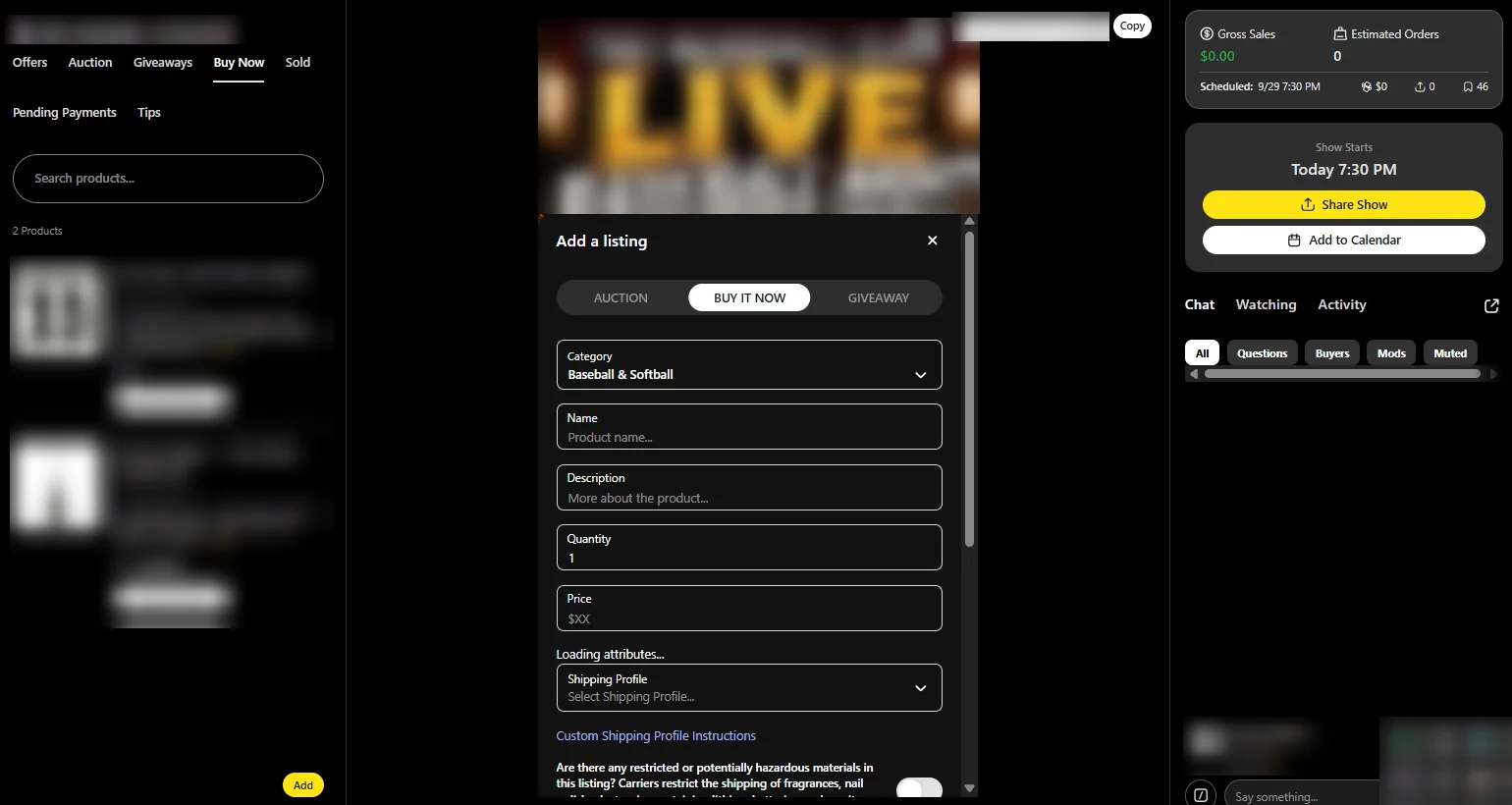Click the yellow Add product button
Viewport: 1512px width, 805px height.
tap(303, 785)
